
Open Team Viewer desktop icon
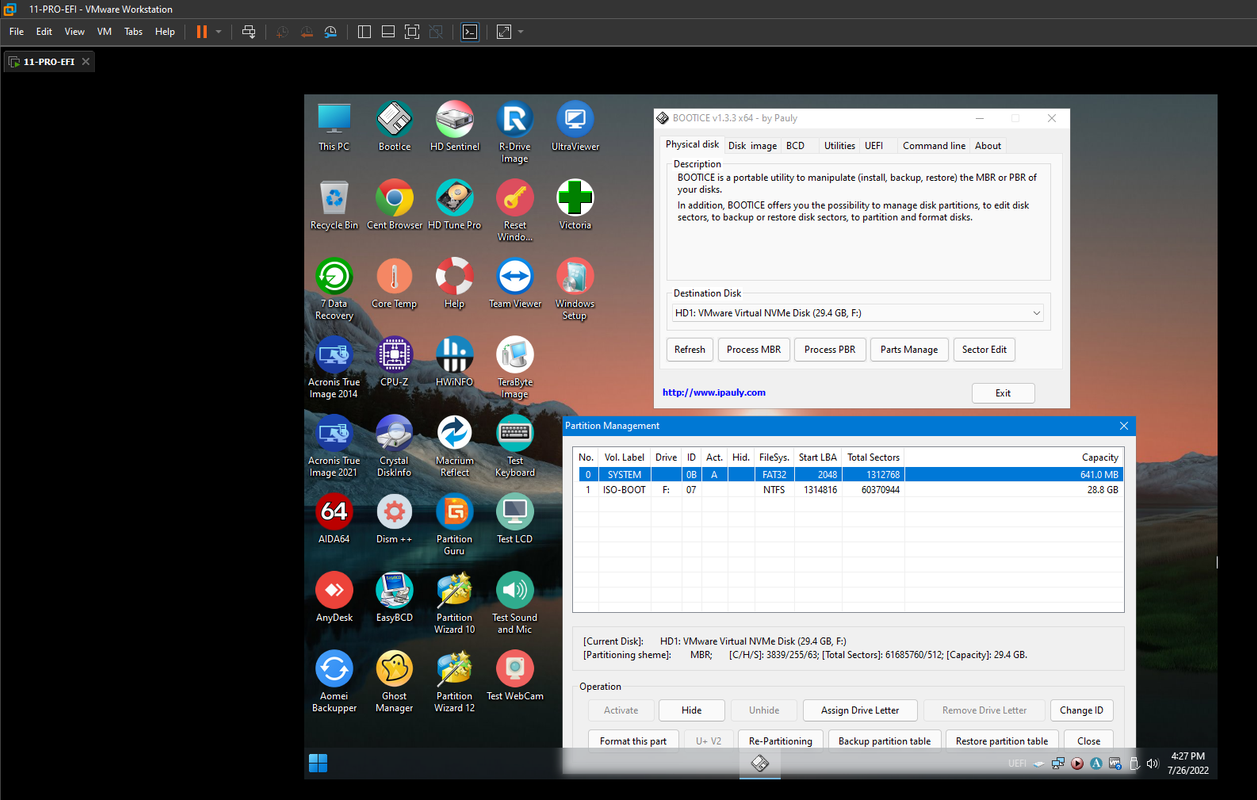515,284
